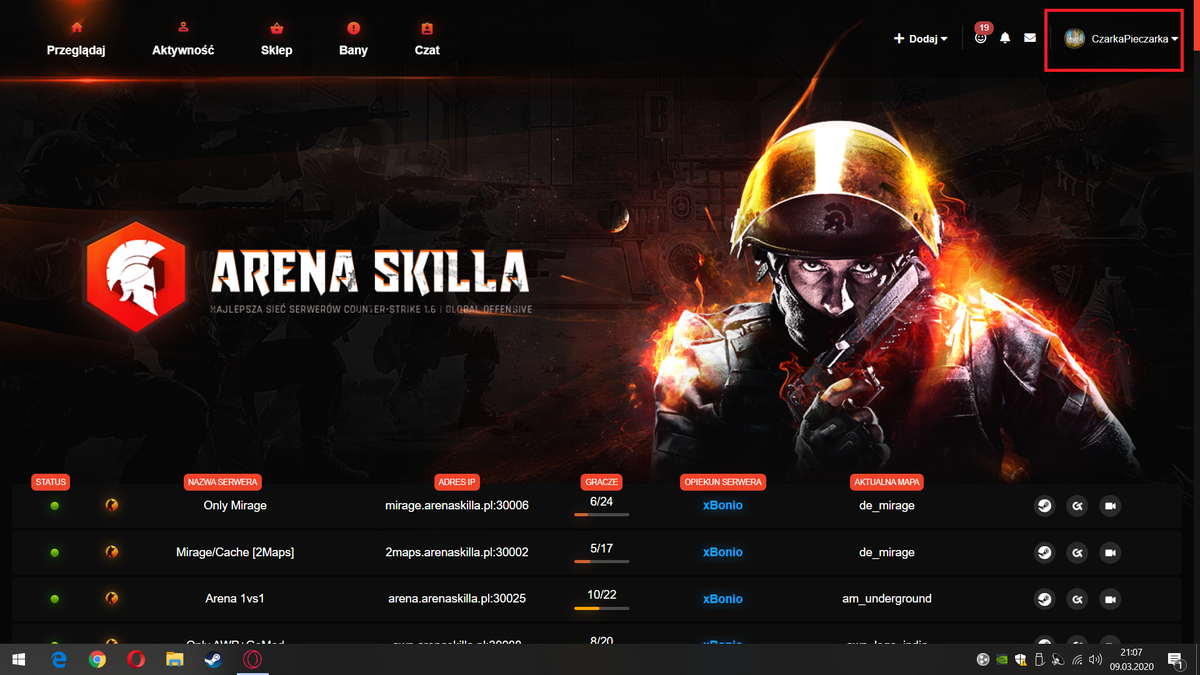Click the 5/17 players progress bar
Screen dimensions: 1200x675
click(601, 562)
